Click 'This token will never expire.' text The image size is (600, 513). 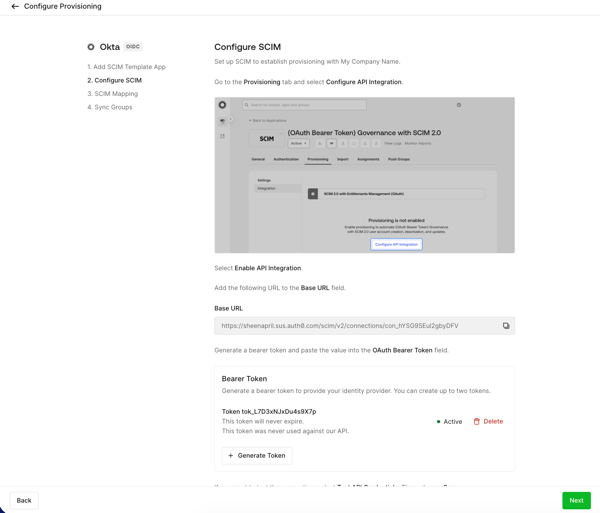pos(263,421)
